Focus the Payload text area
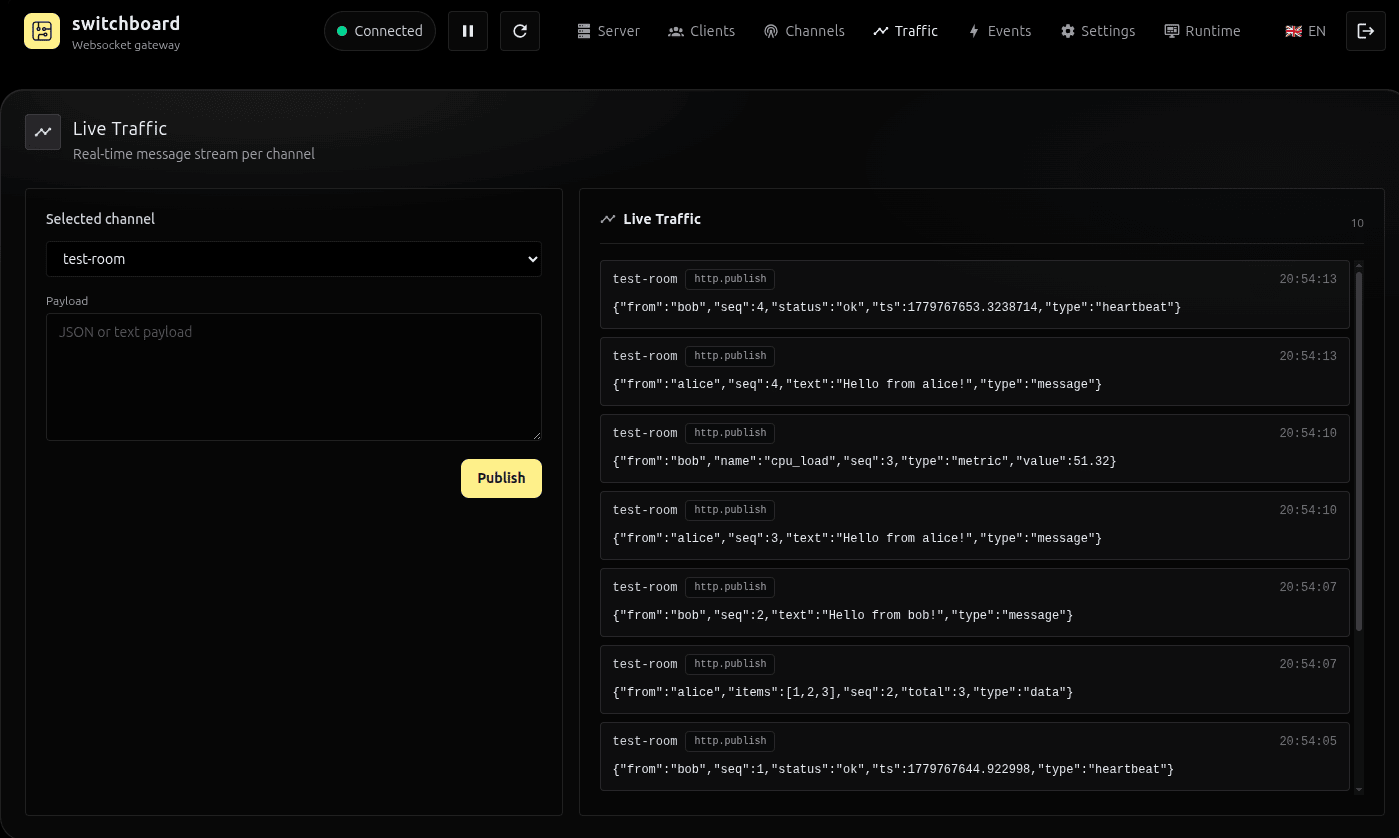This screenshot has width=1399, height=838. [294, 377]
